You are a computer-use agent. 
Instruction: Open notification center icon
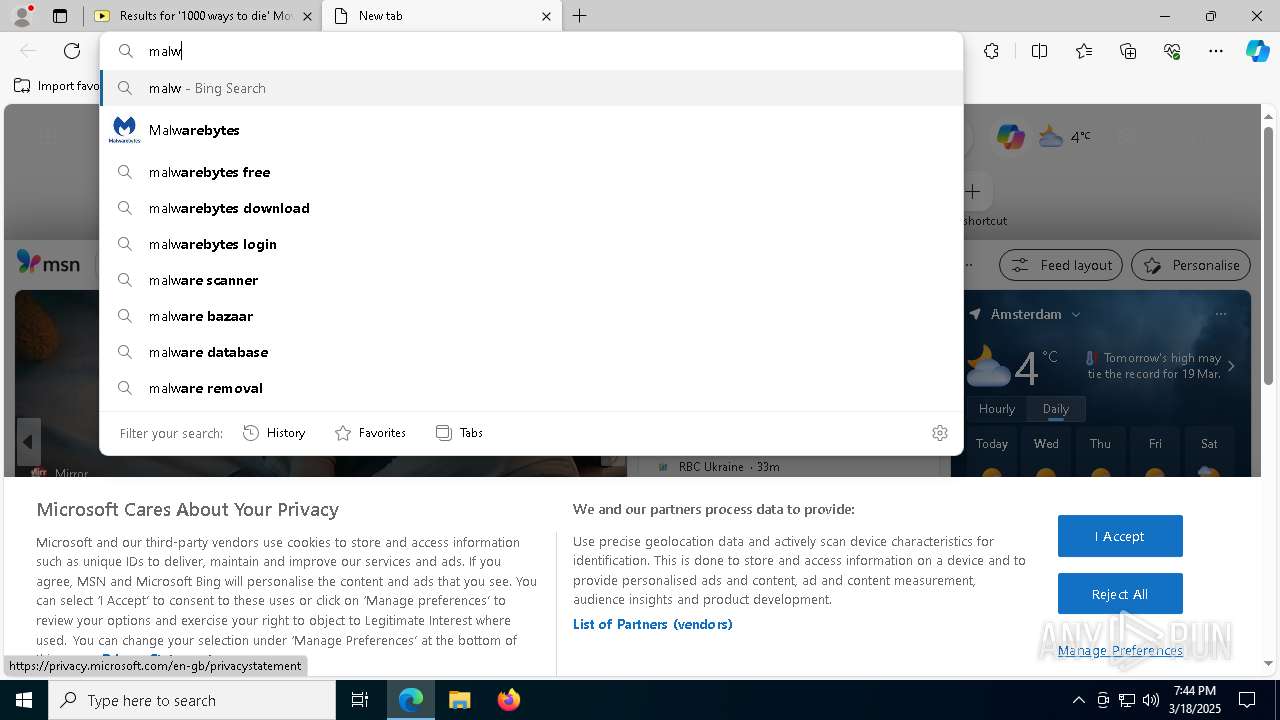tap(1247, 700)
